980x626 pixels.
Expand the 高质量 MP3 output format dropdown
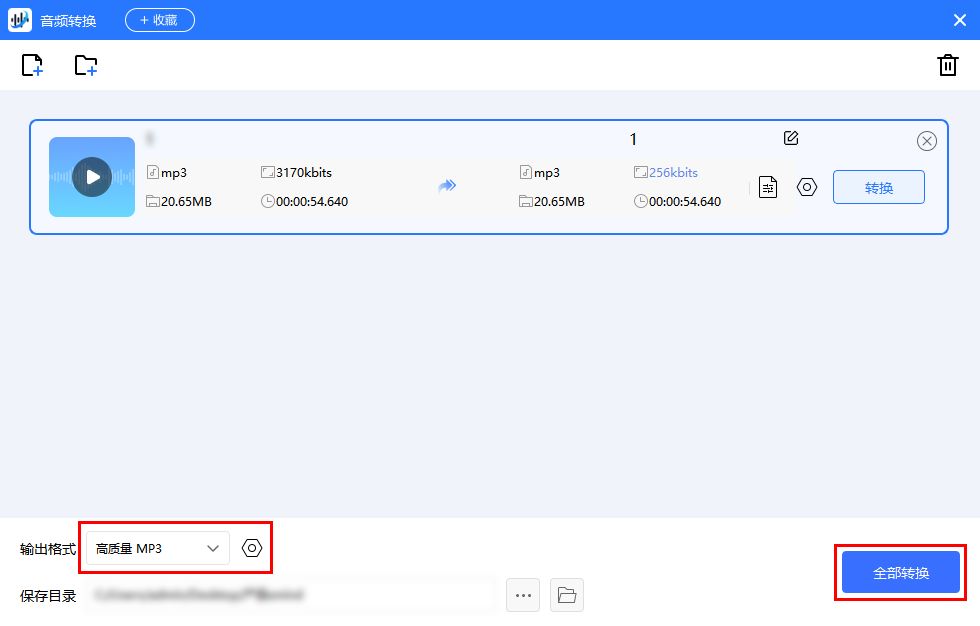point(158,548)
